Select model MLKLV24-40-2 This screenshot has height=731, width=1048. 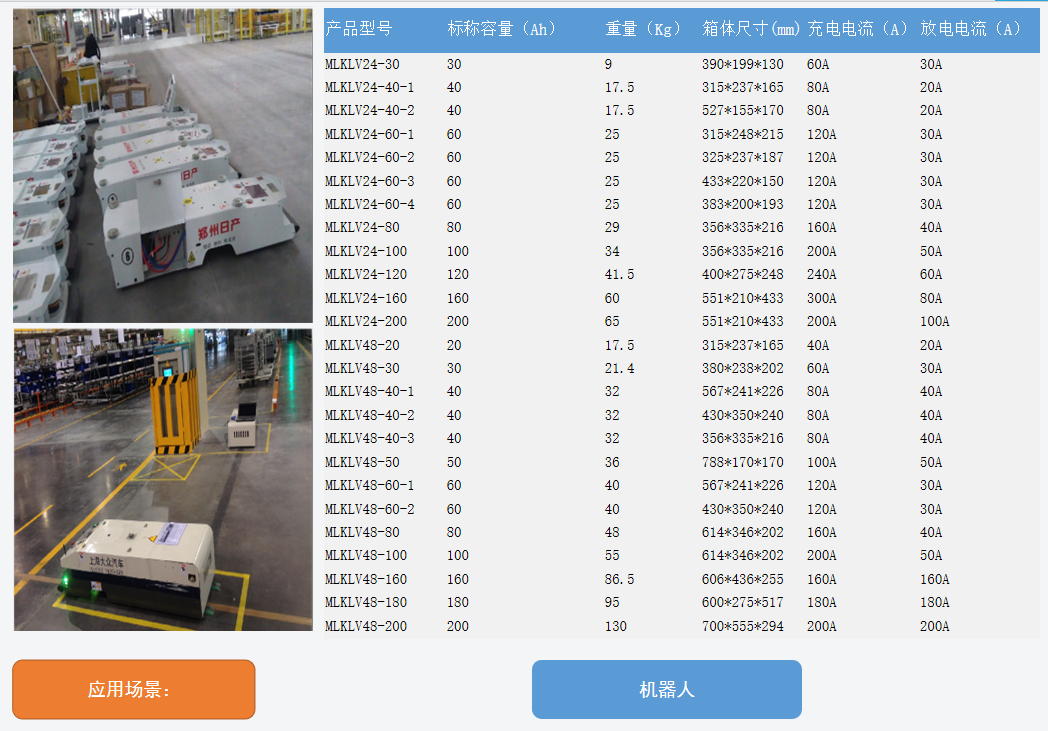click(x=370, y=110)
